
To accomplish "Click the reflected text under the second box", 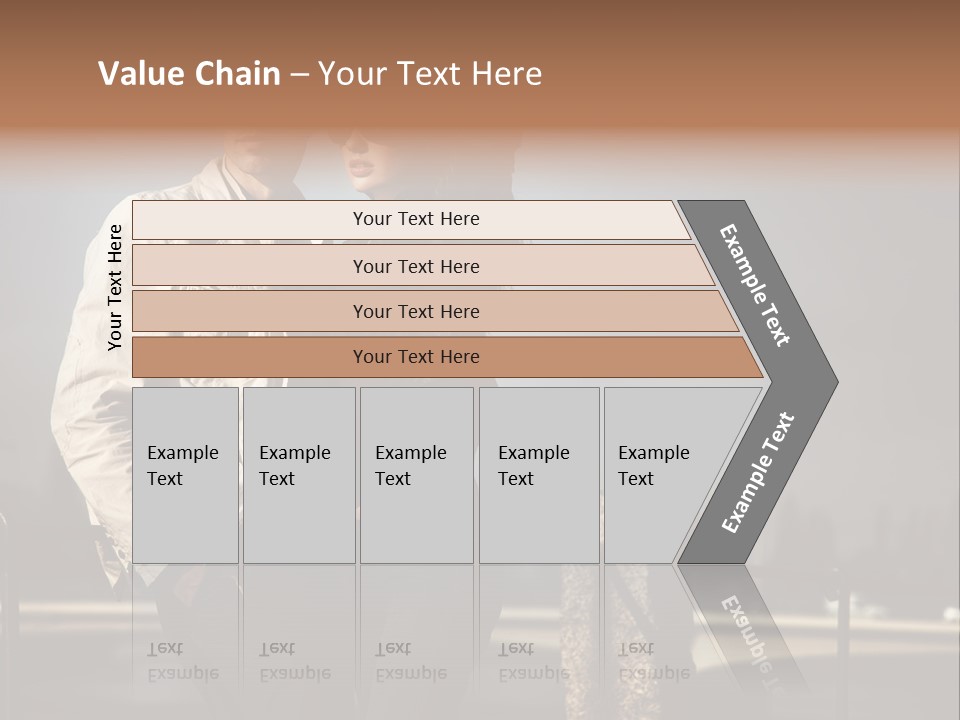I will click(x=295, y=661).
